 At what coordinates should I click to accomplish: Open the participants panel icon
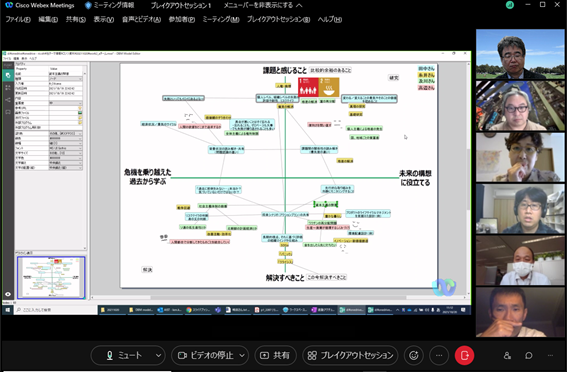[507, 356]
